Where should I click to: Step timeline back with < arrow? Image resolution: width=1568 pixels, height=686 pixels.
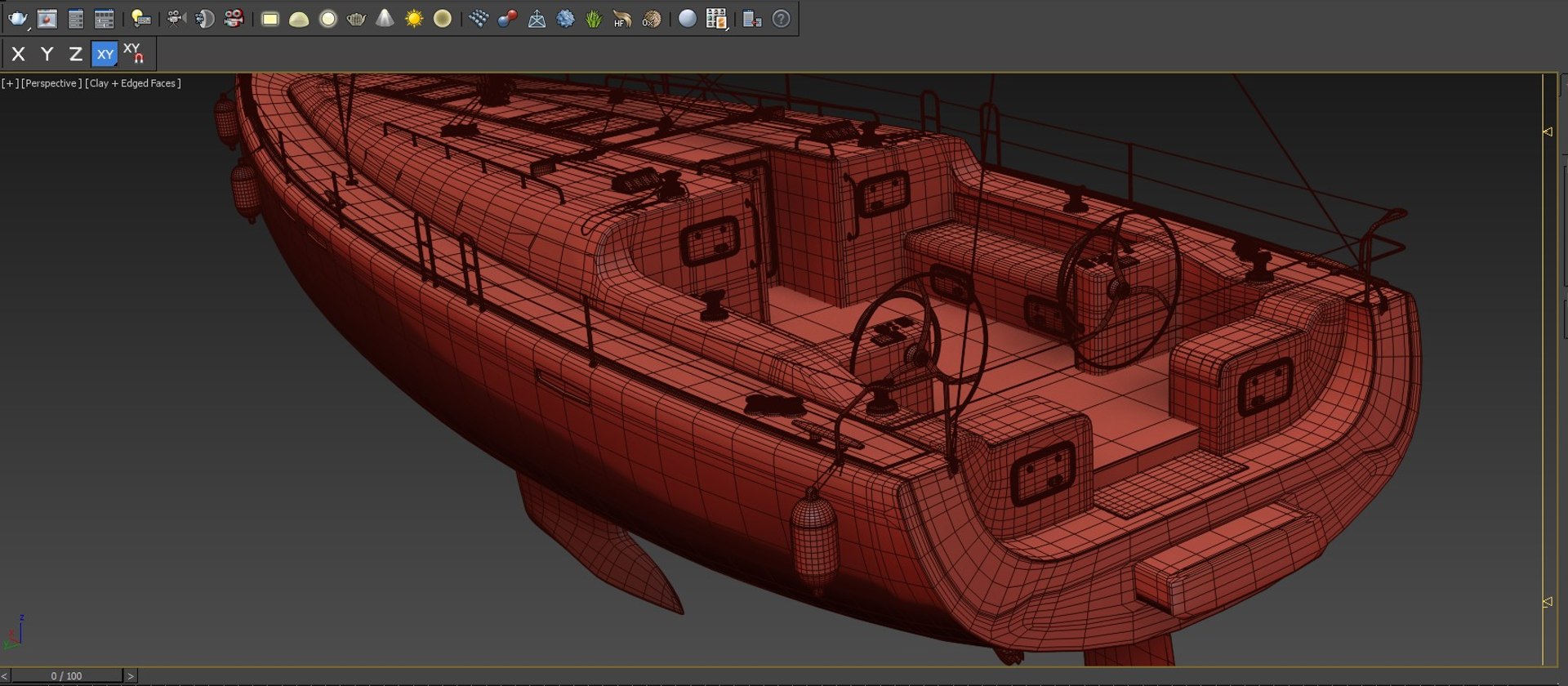tap(5, 676)
